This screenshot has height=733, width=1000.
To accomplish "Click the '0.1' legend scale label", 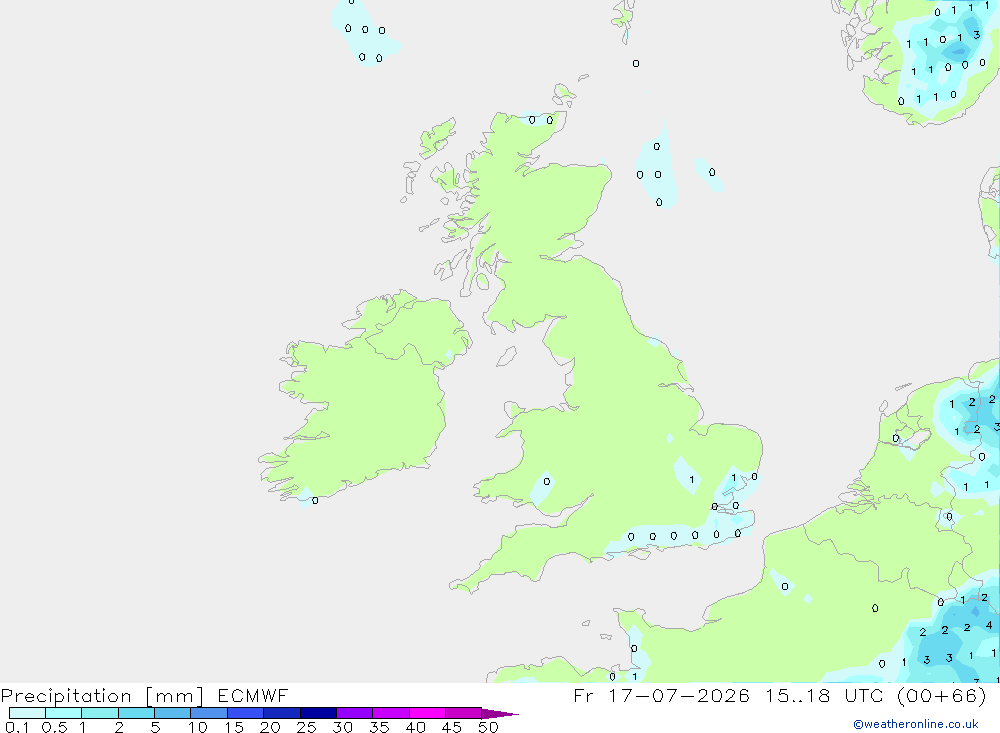I will click(17, 727).
